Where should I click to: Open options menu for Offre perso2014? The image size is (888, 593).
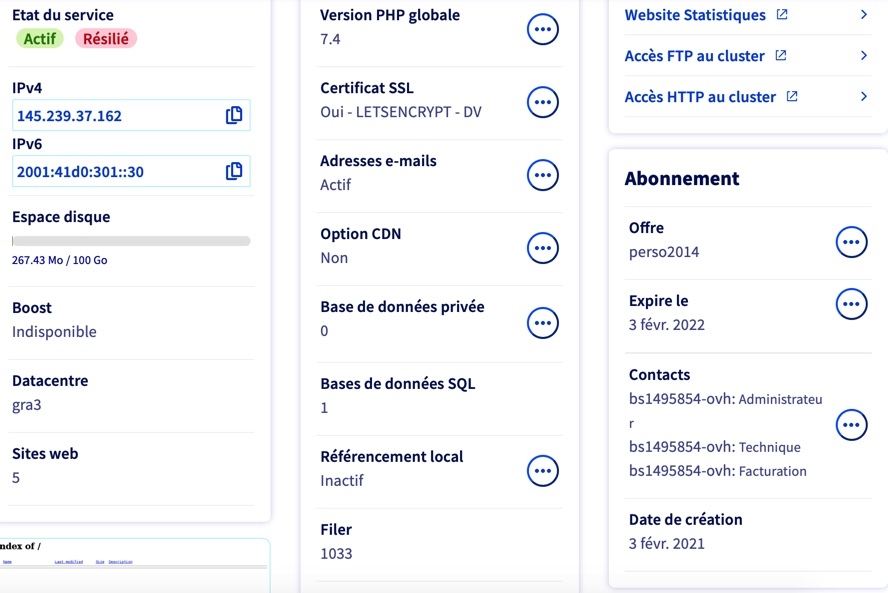point(851,242)
